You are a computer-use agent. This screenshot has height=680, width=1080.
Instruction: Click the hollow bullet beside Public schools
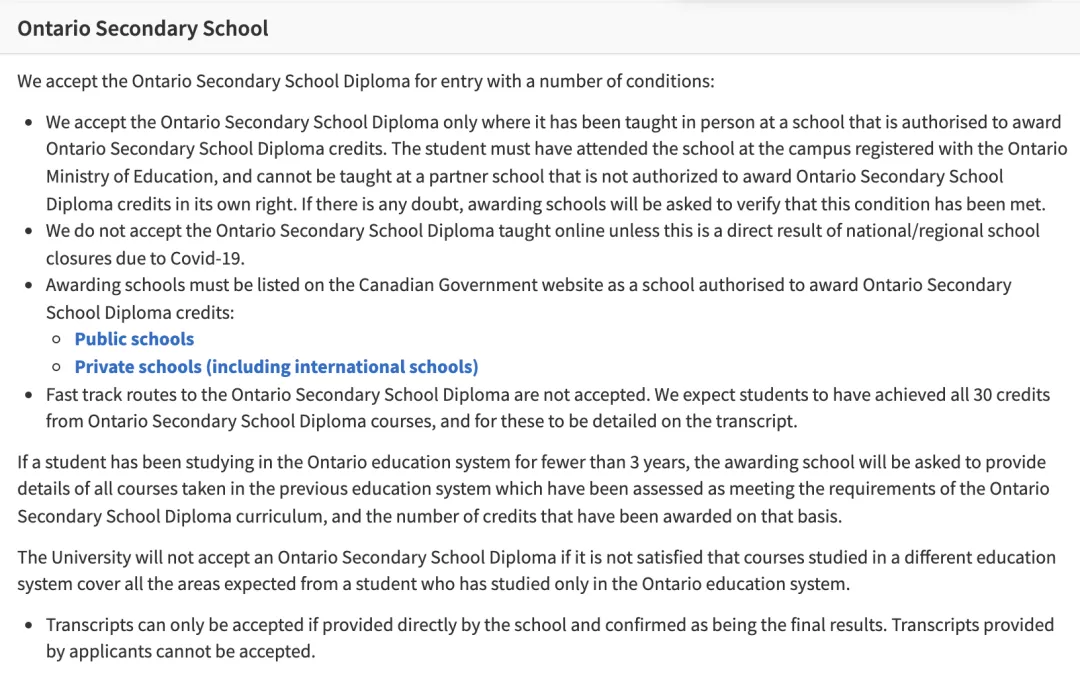coord(57,340)
